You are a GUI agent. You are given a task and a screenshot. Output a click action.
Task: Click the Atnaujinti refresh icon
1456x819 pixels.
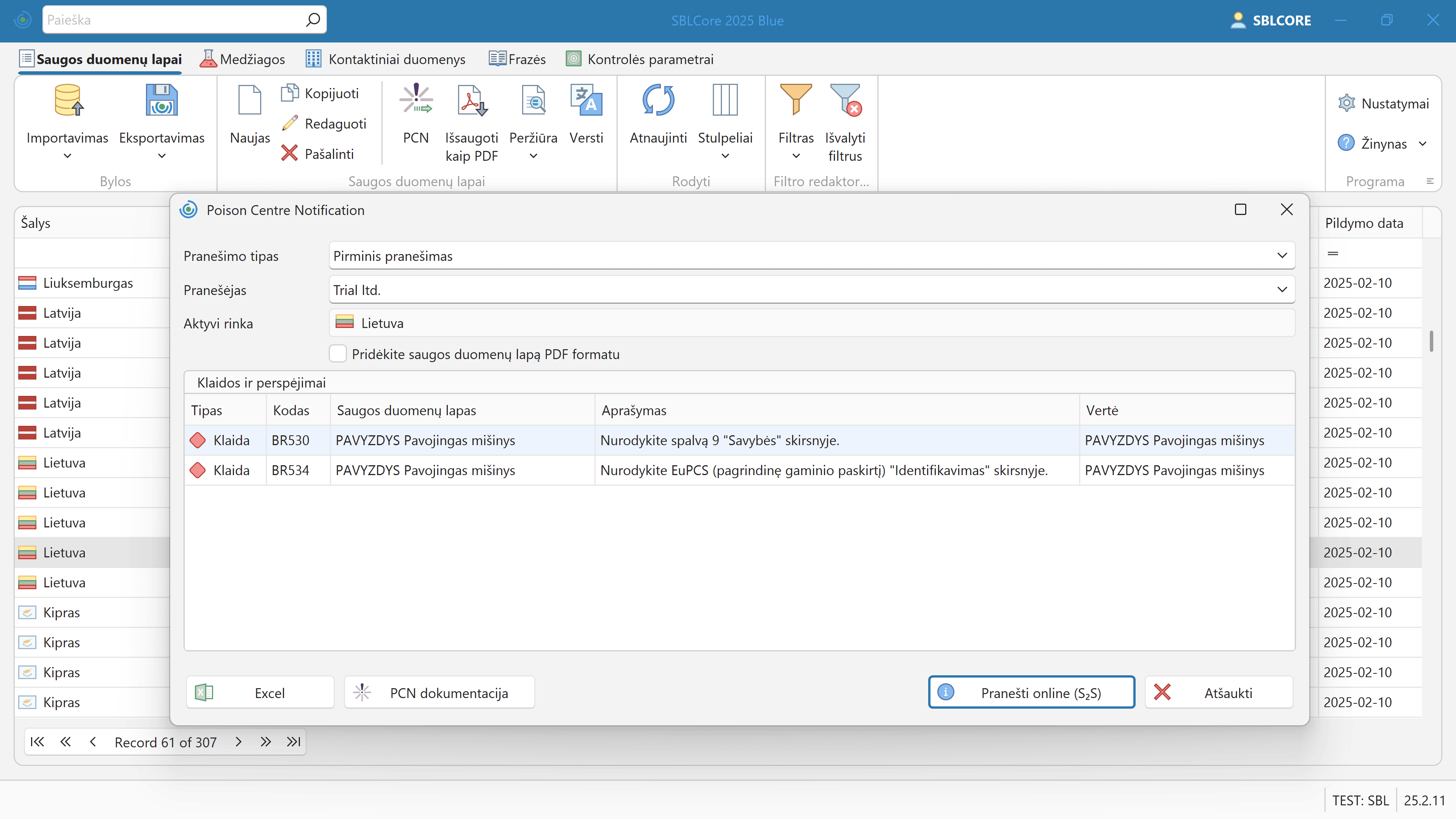pos(658,100)
